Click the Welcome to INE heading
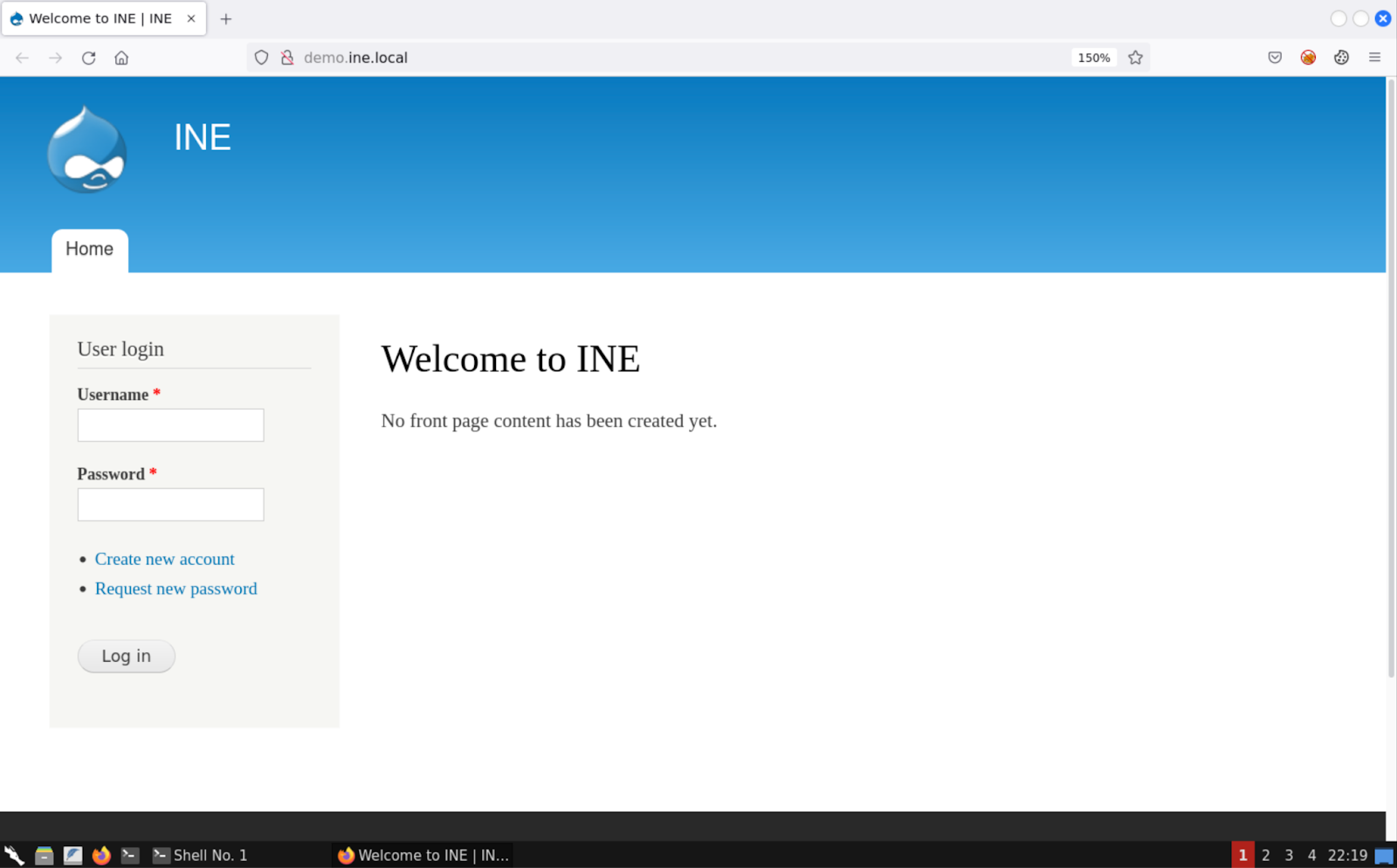 pos(511,359)
